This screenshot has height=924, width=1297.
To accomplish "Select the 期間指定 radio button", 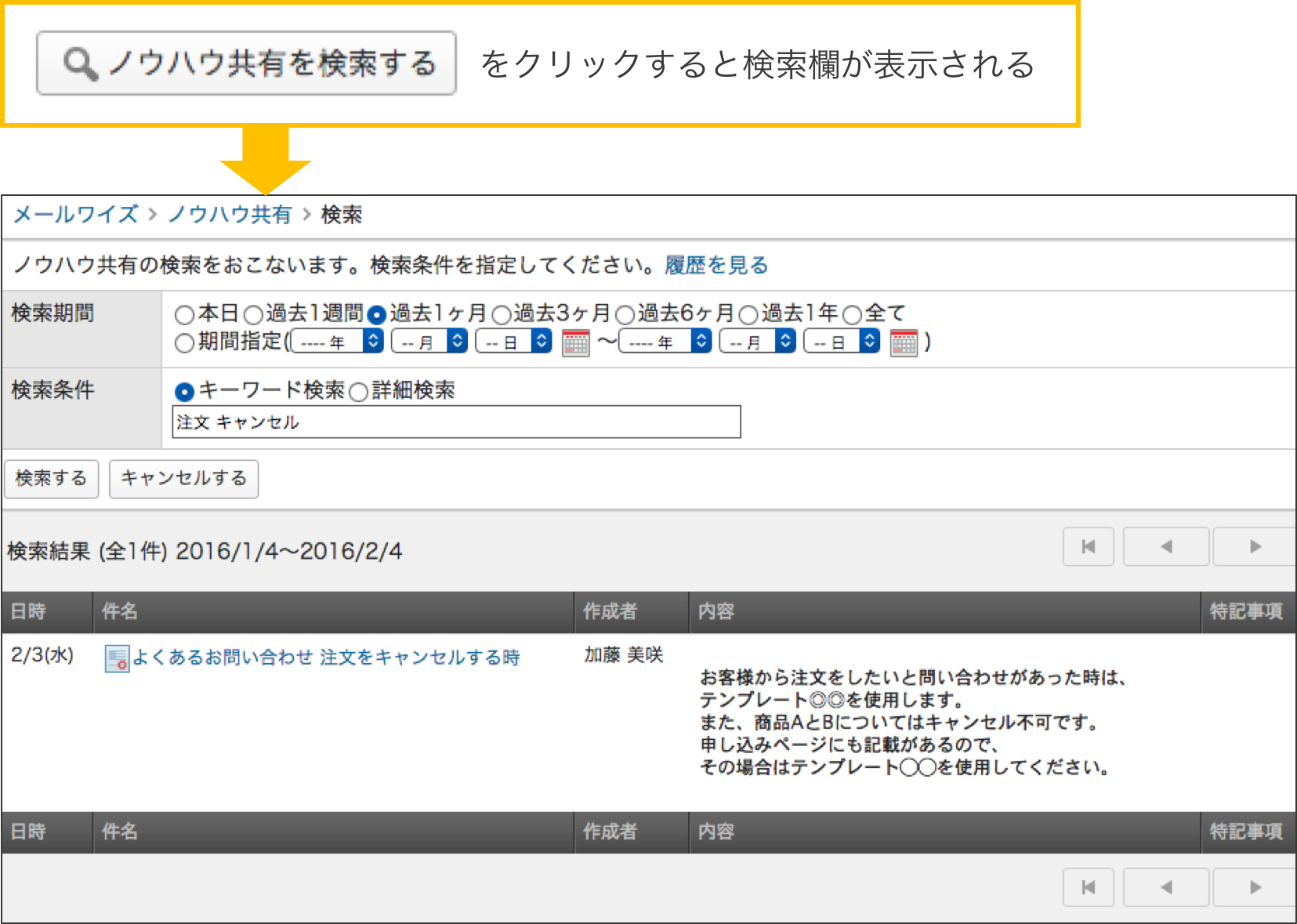I will click(184, 342).
